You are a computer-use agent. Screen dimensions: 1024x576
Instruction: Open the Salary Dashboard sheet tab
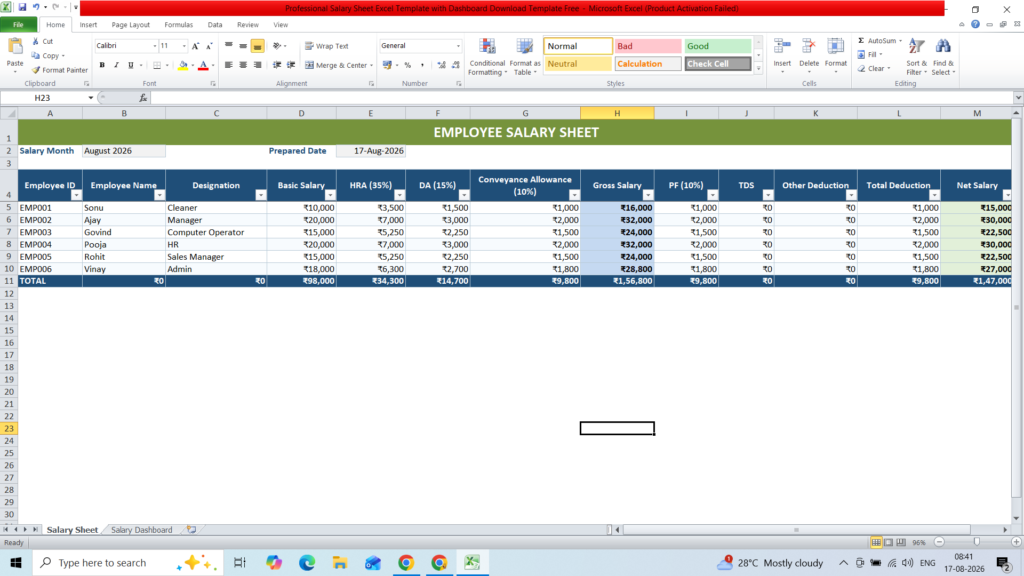[141, 530]
